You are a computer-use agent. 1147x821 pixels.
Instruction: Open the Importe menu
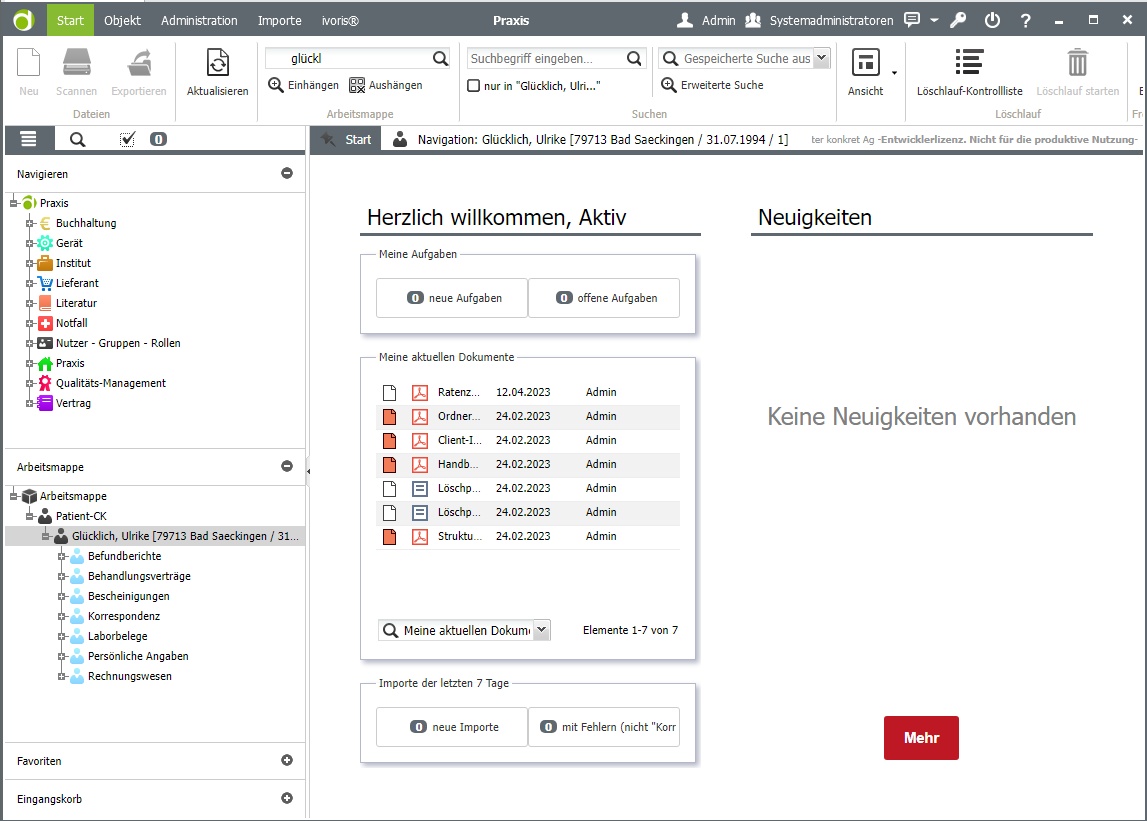click(279, 20)
